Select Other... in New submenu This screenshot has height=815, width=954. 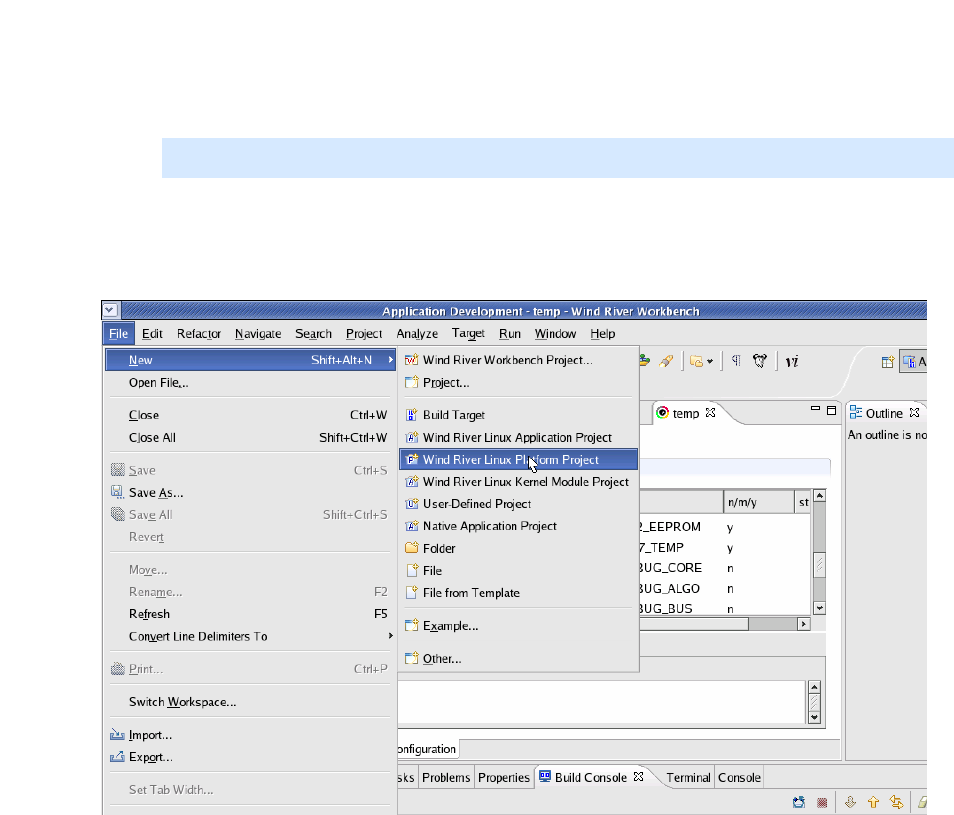tap(518, 659)
